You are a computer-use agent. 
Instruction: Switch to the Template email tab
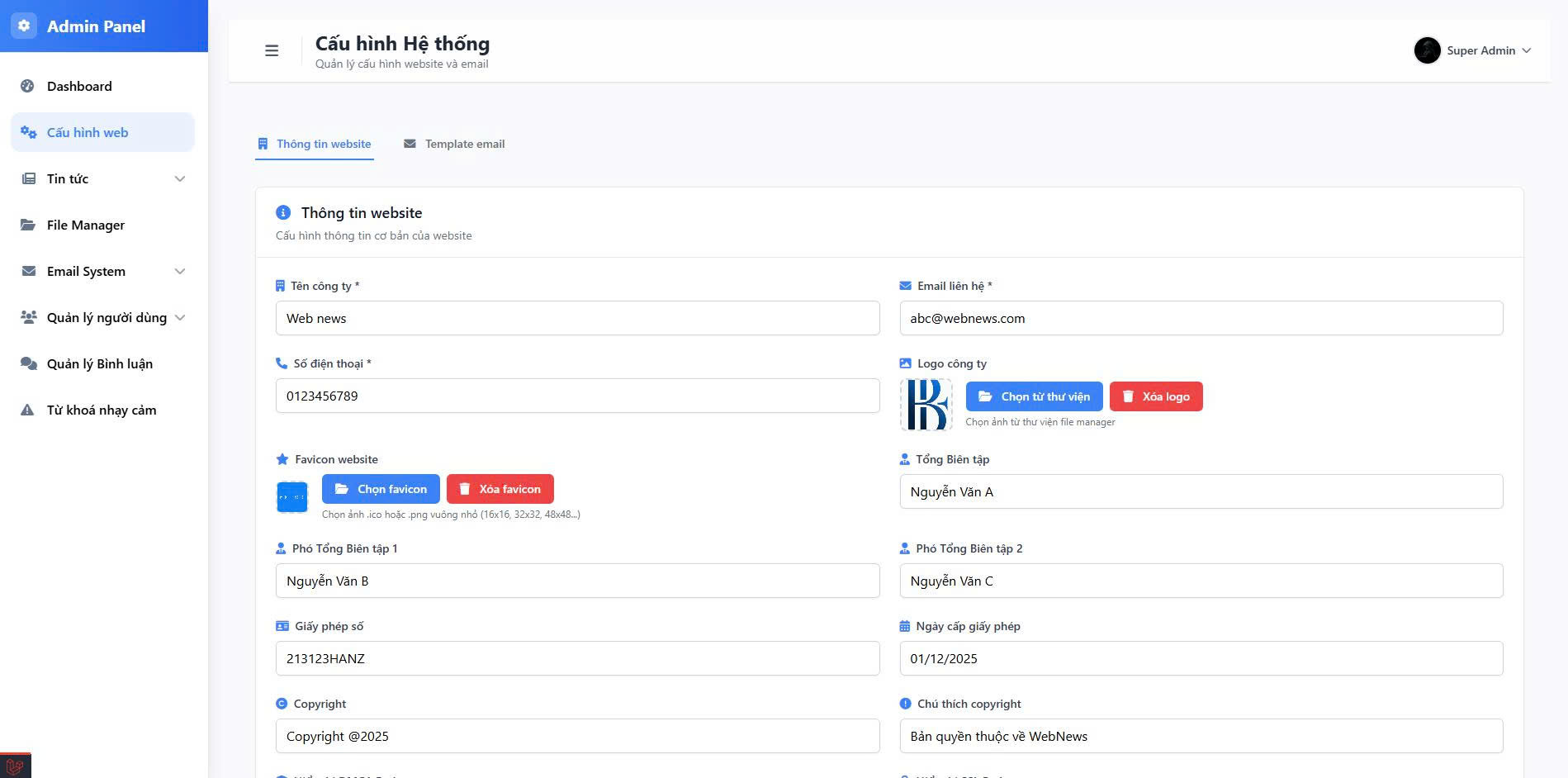[x=454, y=144]
